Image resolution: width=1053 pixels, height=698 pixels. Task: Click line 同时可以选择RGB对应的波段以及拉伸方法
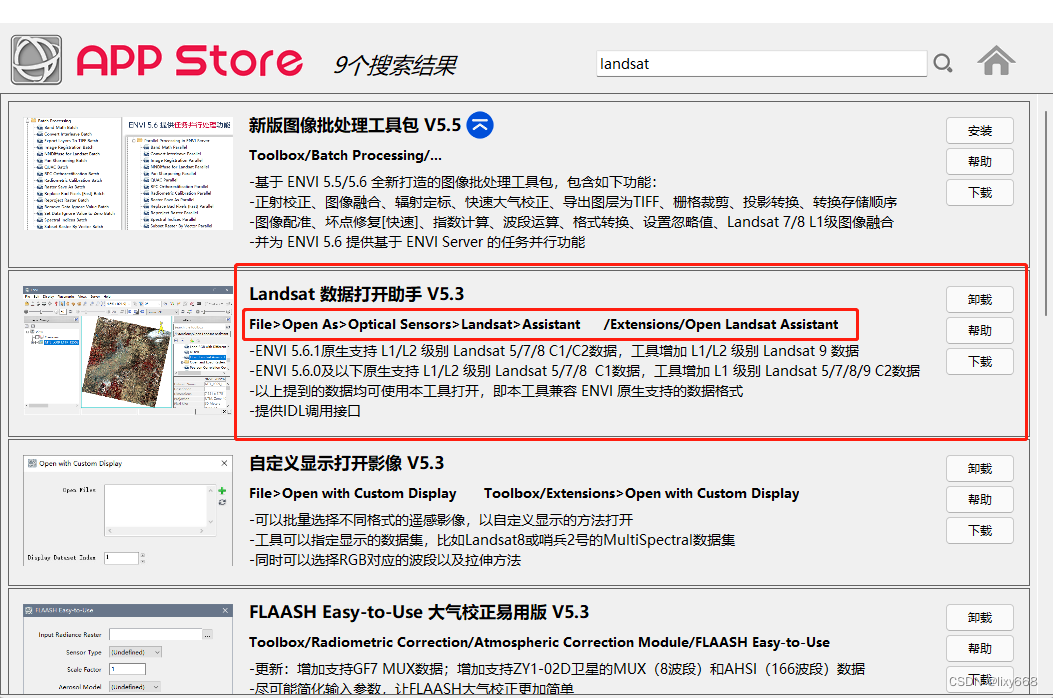[385, 560]
